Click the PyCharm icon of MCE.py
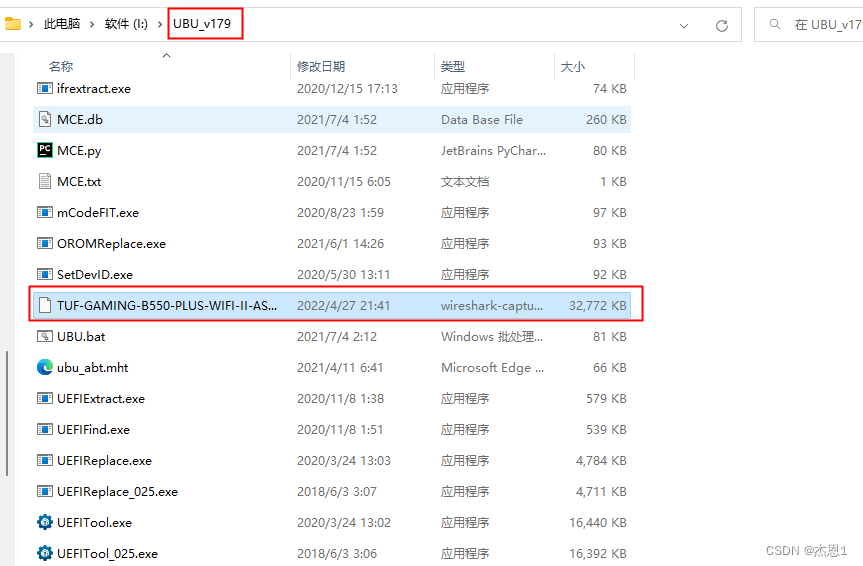 point(45,150)
